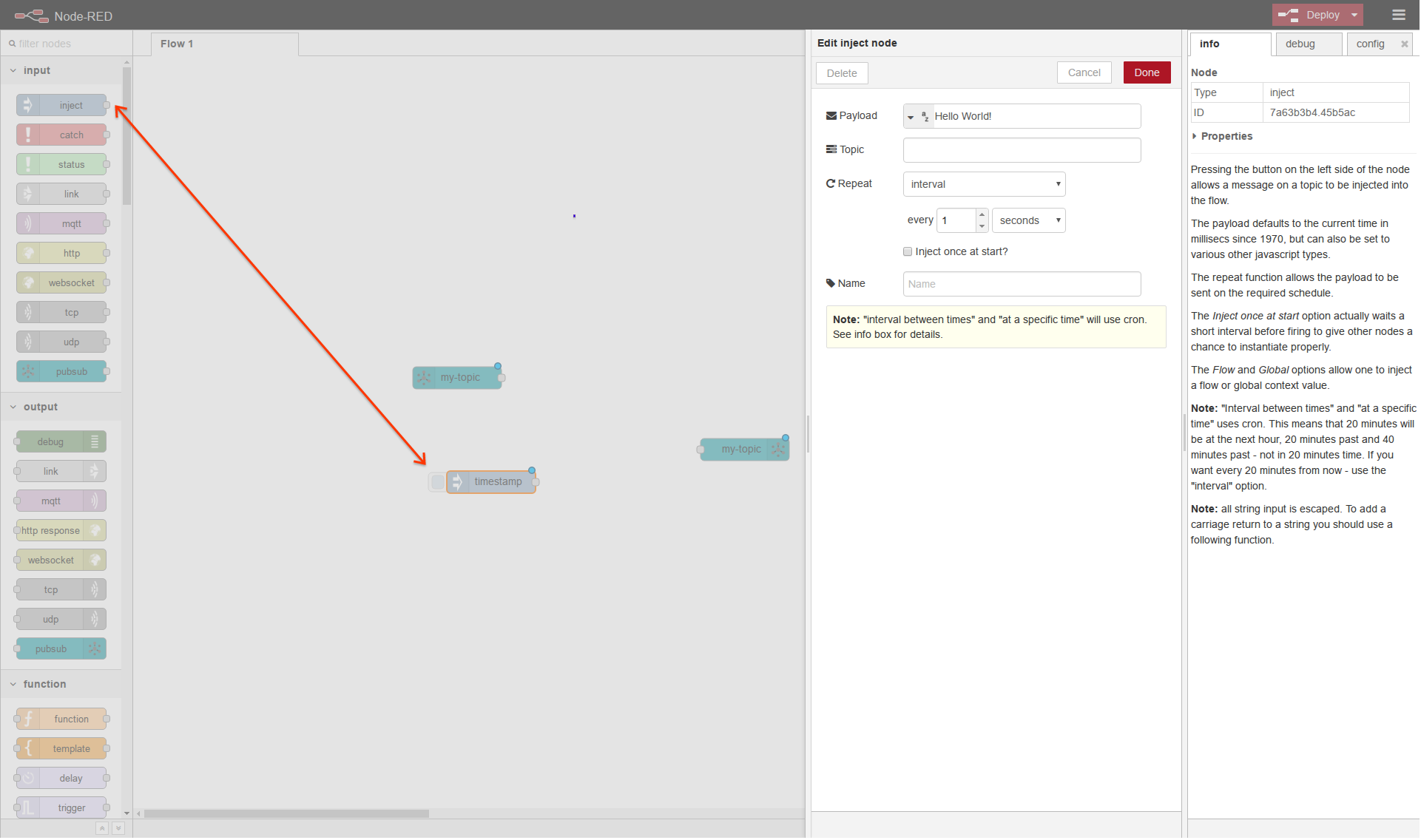Click the horizontal canvas scrollbar
The height and width of the screenshot is (840, 1421).
(x=286, y=813)
